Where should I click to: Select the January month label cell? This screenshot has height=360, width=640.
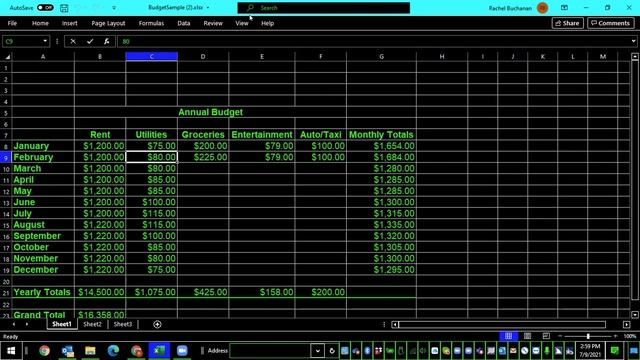click(43, 146)
